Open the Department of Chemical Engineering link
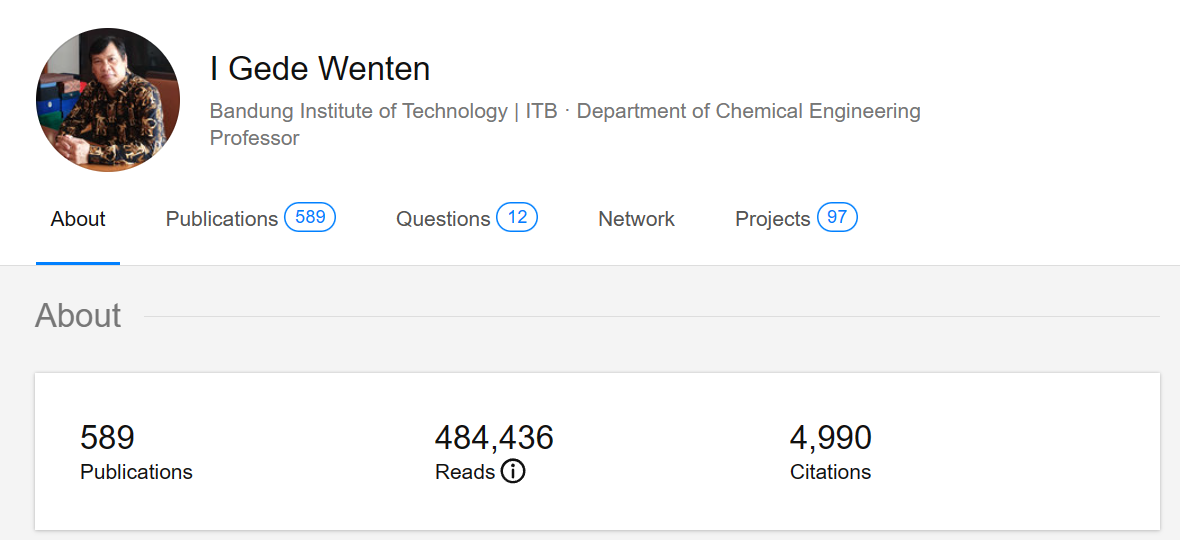Image resolution: width=1180 pixels, height=540 pixels. 748,111
